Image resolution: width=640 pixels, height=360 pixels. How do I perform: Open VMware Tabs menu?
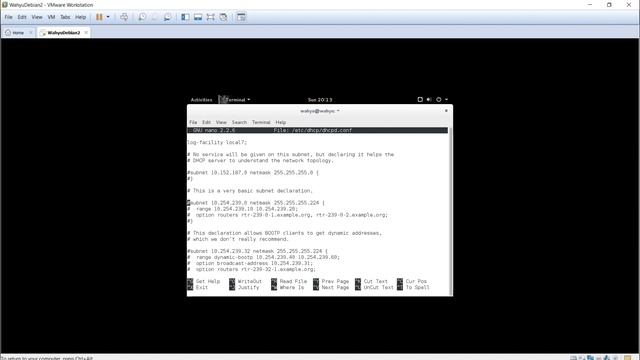(x=65, y=17)
